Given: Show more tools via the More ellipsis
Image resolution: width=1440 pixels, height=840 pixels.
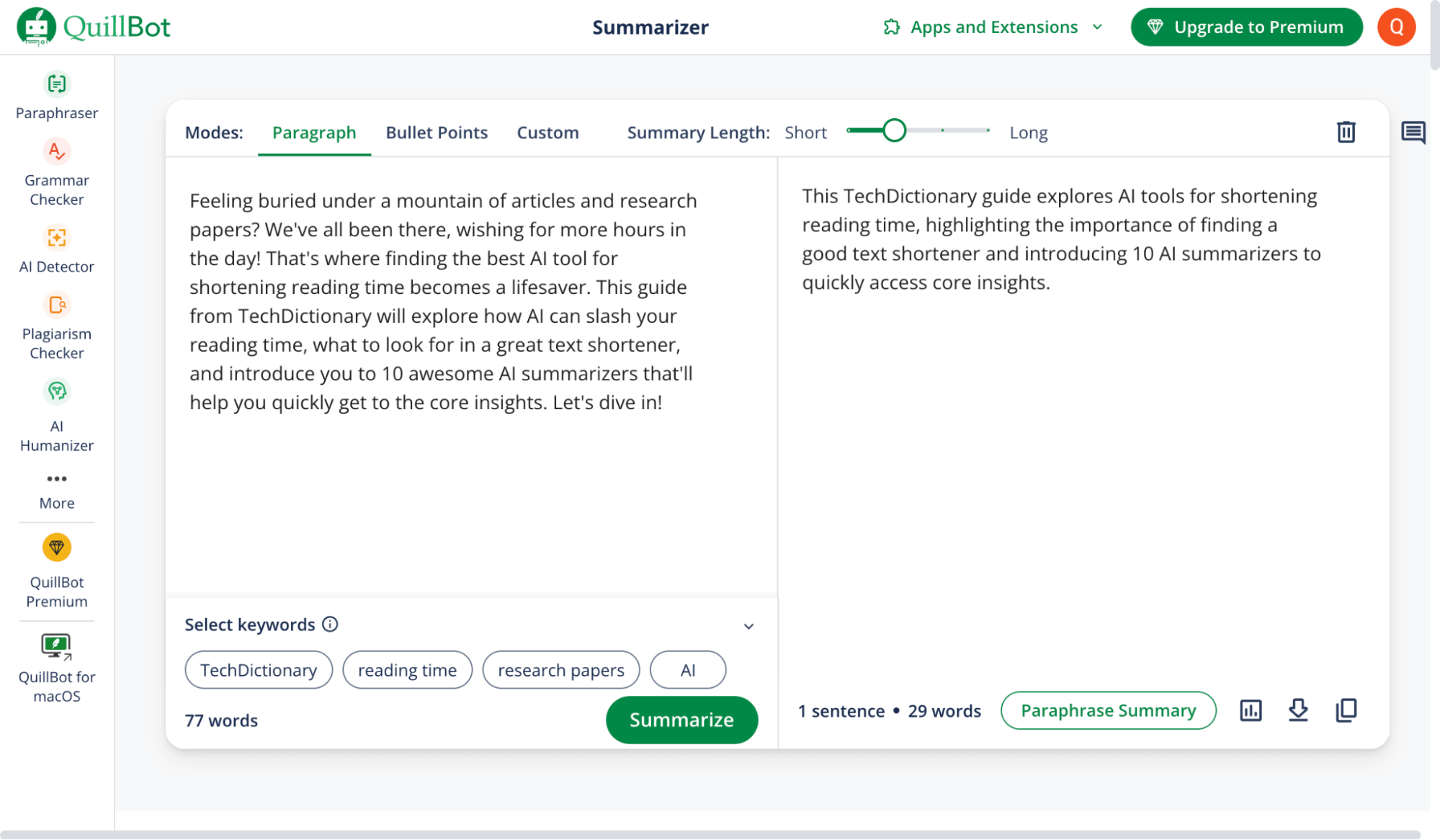Looking at the screenshot, I should point(57,491).
